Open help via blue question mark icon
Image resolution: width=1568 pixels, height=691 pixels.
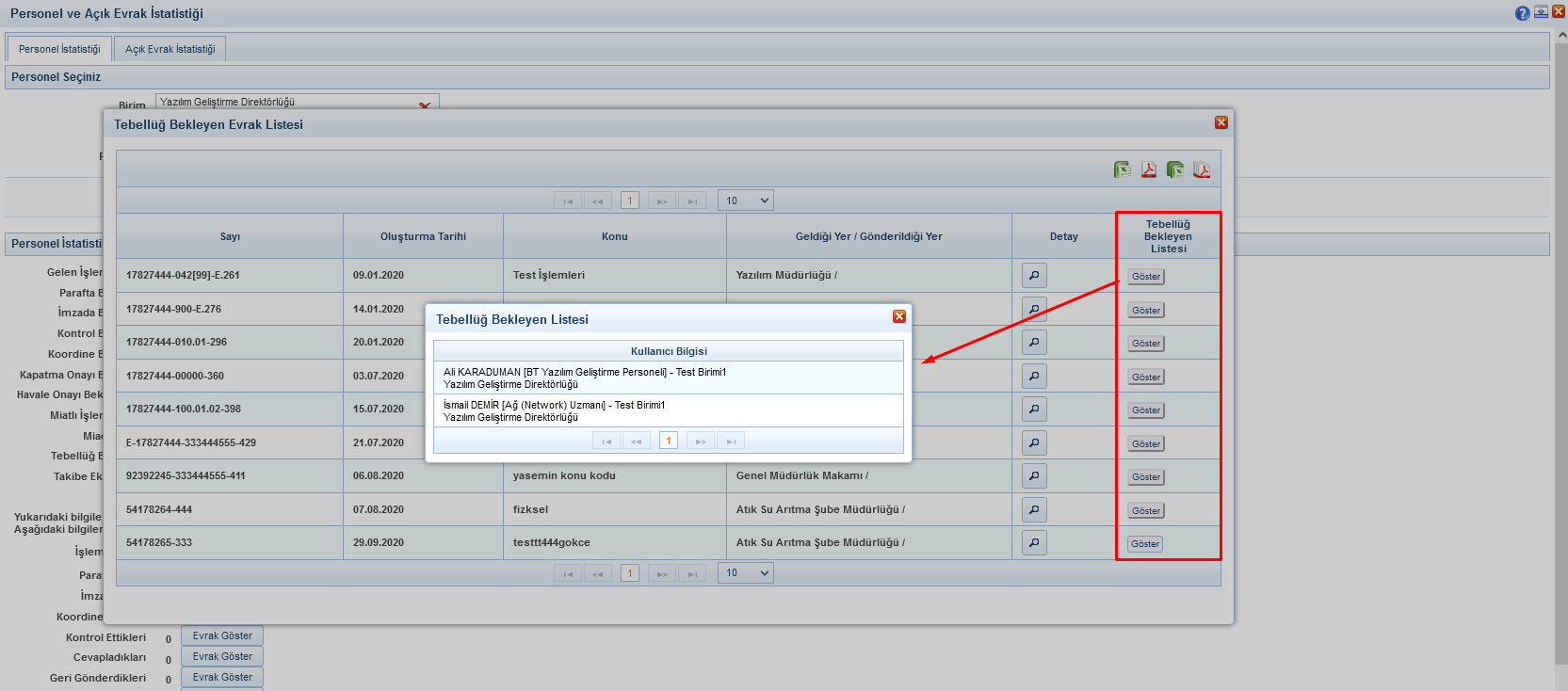[x=1522, y=13]
